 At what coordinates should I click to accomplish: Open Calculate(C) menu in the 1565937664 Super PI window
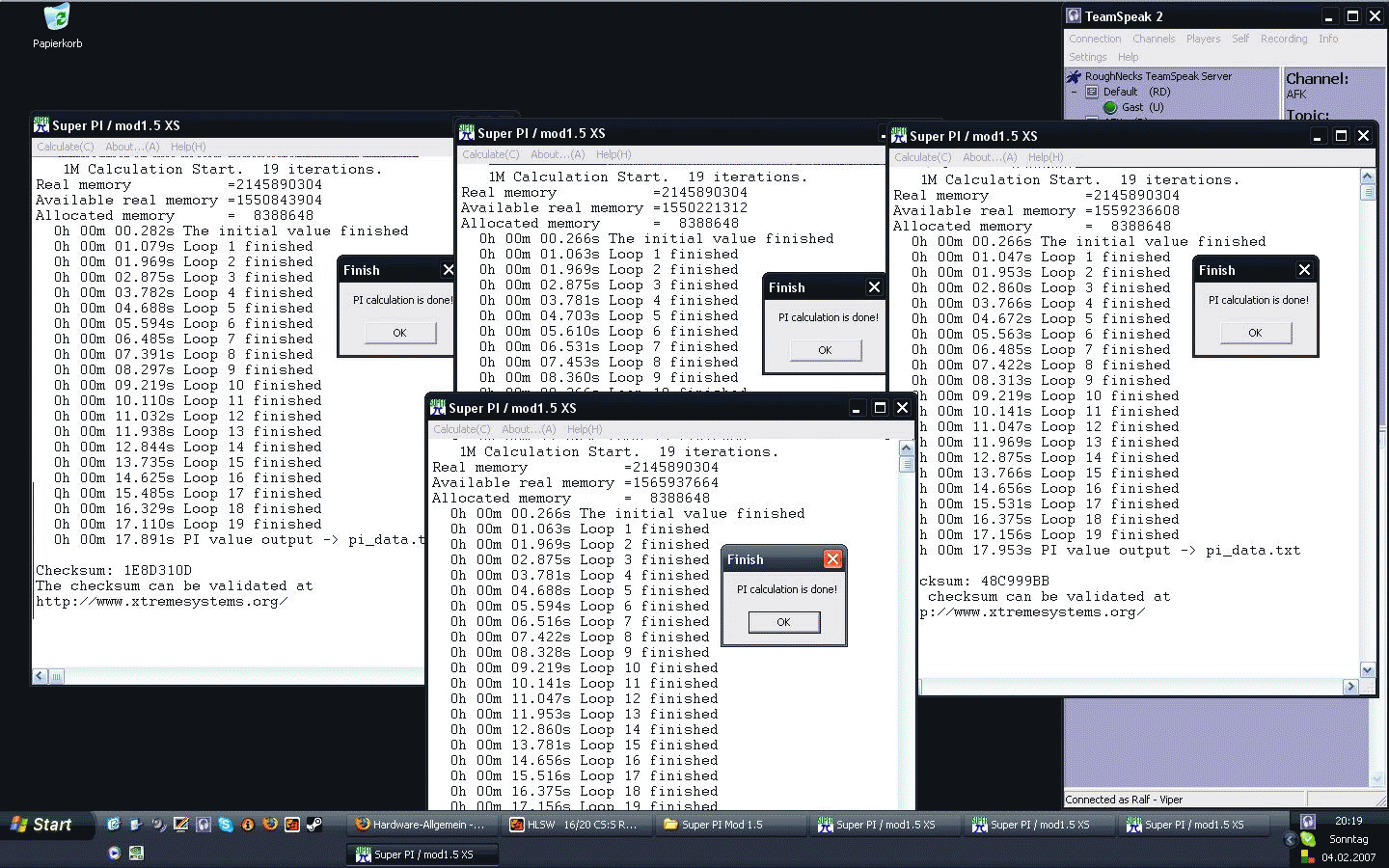[x=461, y=429]
